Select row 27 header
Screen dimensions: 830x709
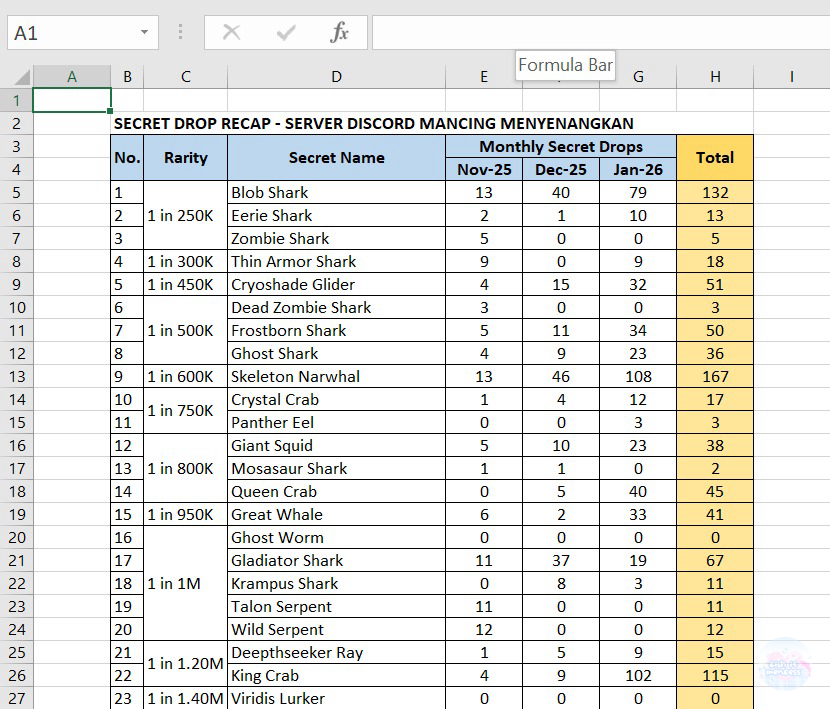click(x=16, y=698)
